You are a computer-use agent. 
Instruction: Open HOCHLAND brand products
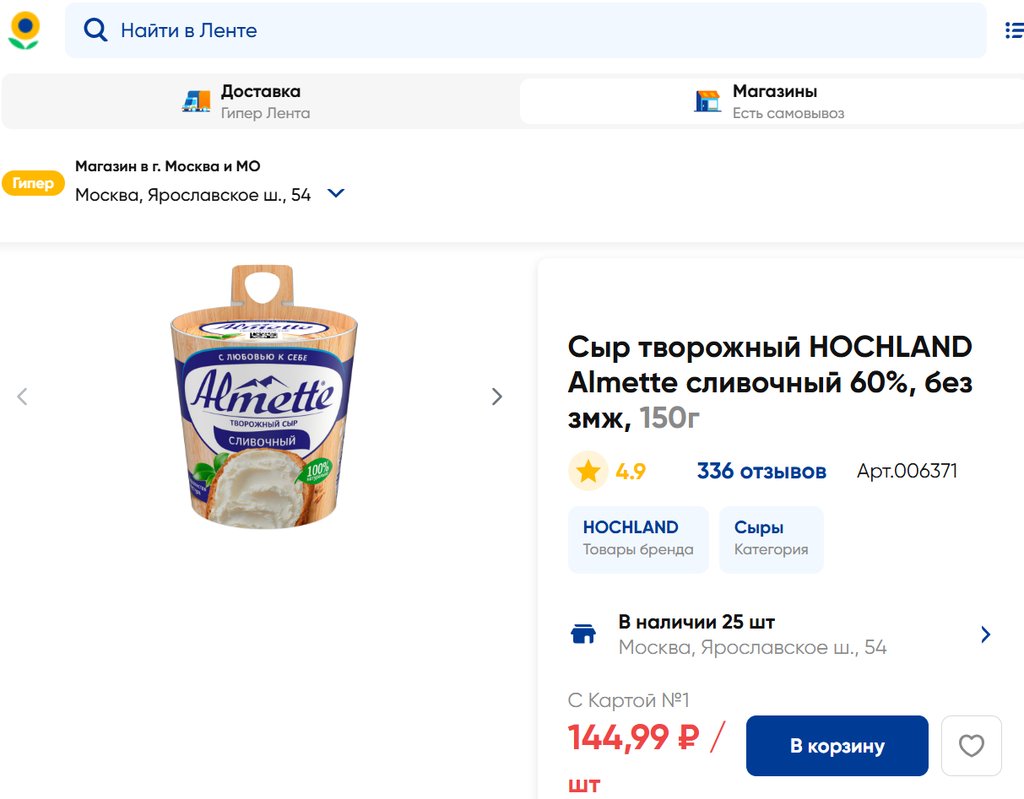tap(637, 538)
